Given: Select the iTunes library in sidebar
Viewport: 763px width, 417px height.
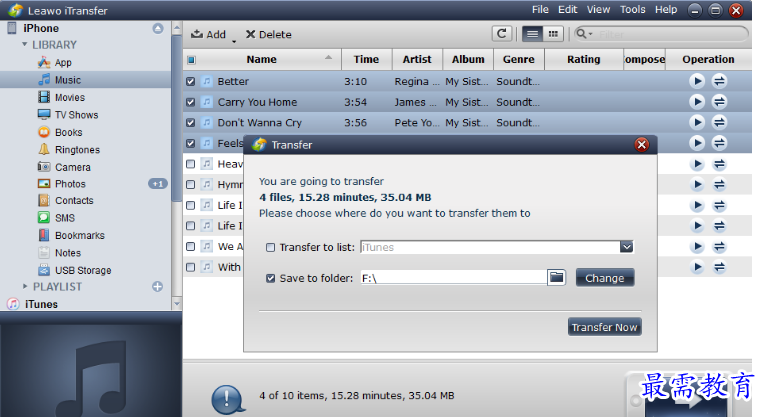Looking at the screenshot, I should pyautogui.click(x=41, y=304).
